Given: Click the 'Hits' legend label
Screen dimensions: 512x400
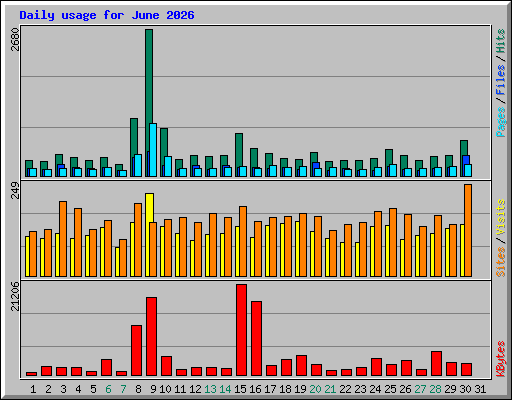Looking at the screenshot, I should (501, 41).
